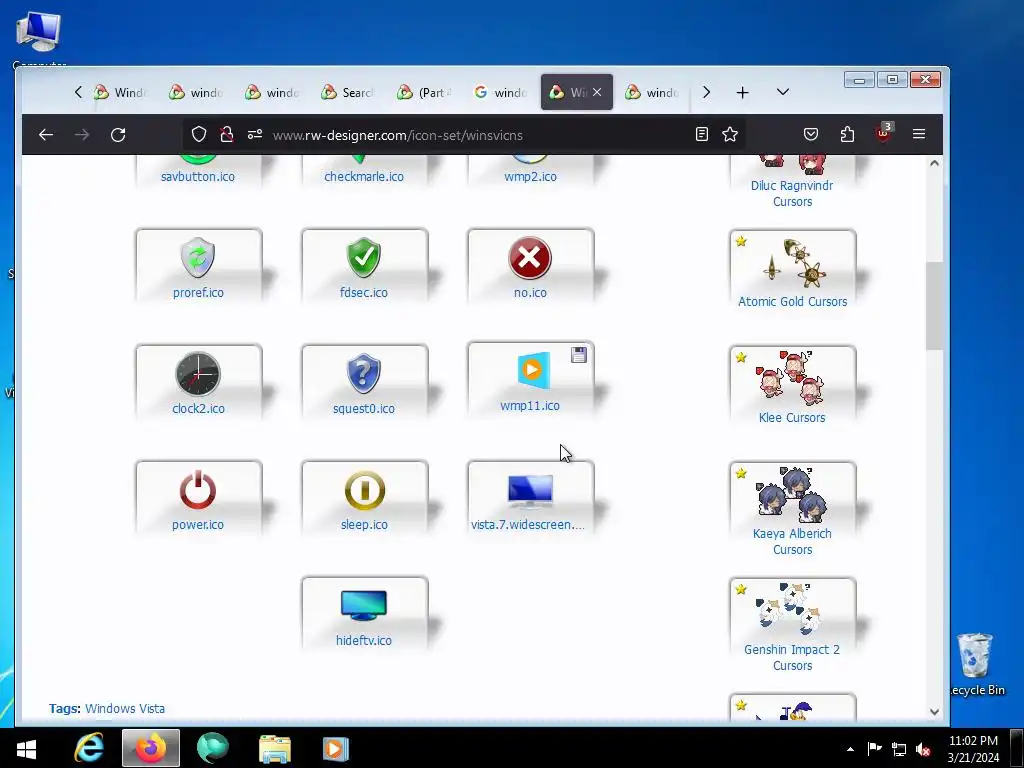Viewport: 1024px width, 768px height.
Task: Expand the list all tabs dropdown
Action: click(x=783, y=92)
